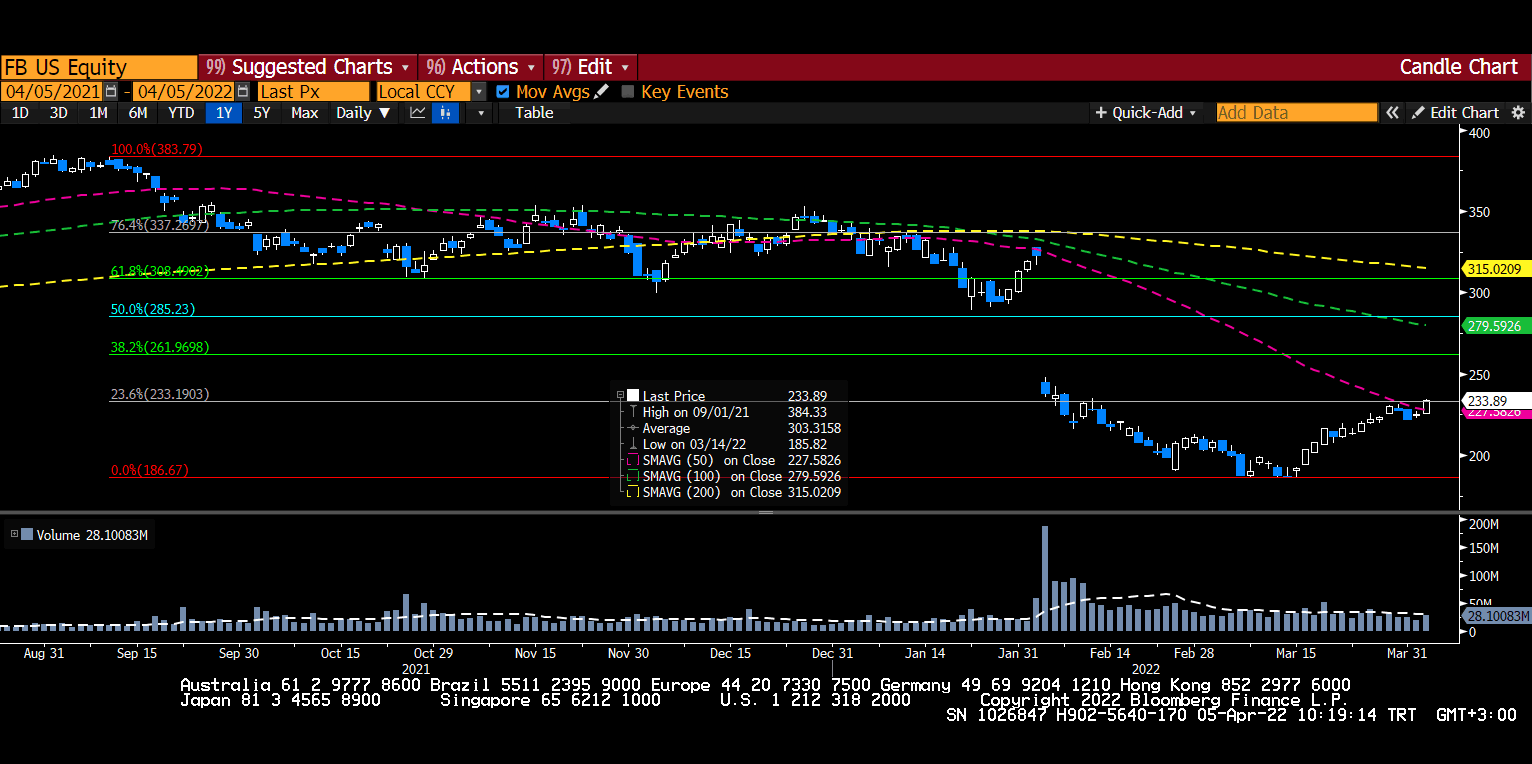This screenshot has height=764, width=1532.
Task: Click the pencil icon beside Mov Avgs
Action: pos(601,91)
